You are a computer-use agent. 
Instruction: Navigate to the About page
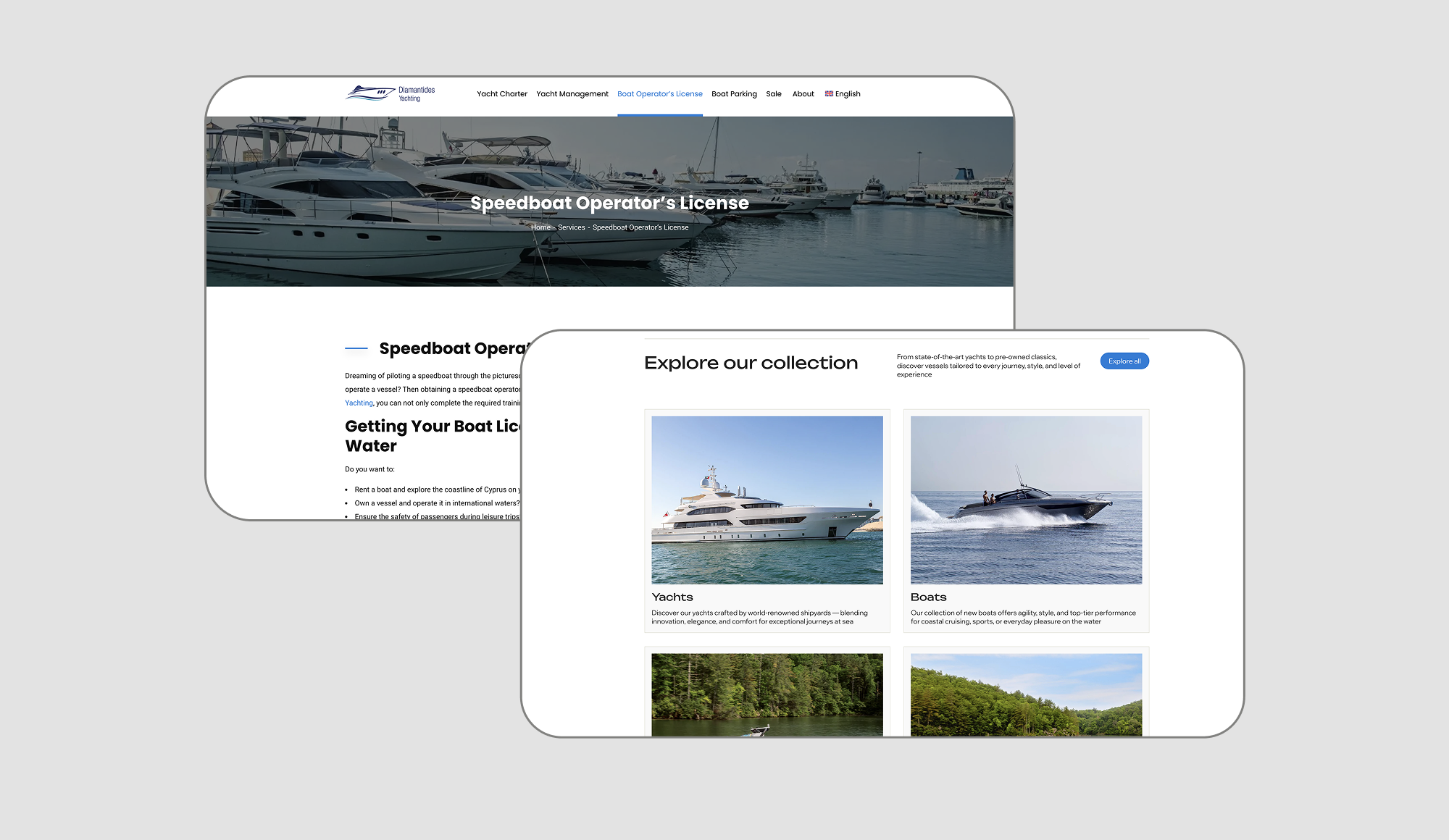803,93
